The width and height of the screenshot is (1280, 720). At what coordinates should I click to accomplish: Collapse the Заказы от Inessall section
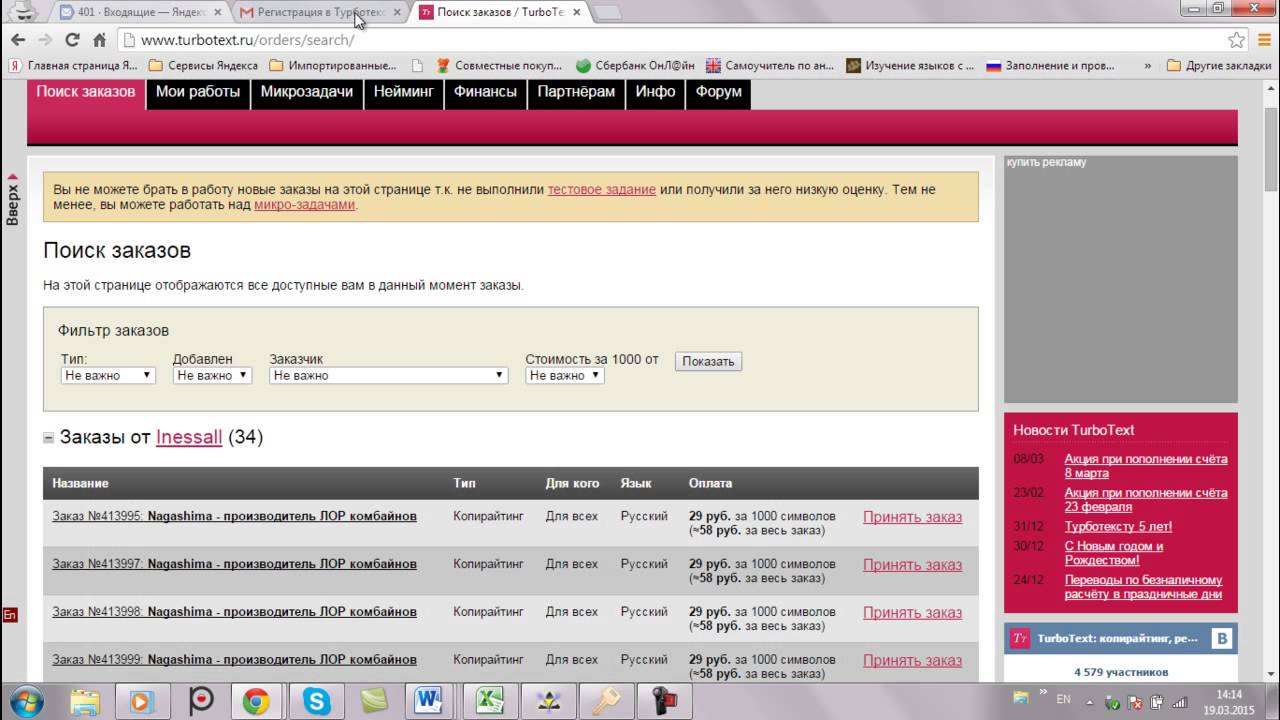point(48,438)
